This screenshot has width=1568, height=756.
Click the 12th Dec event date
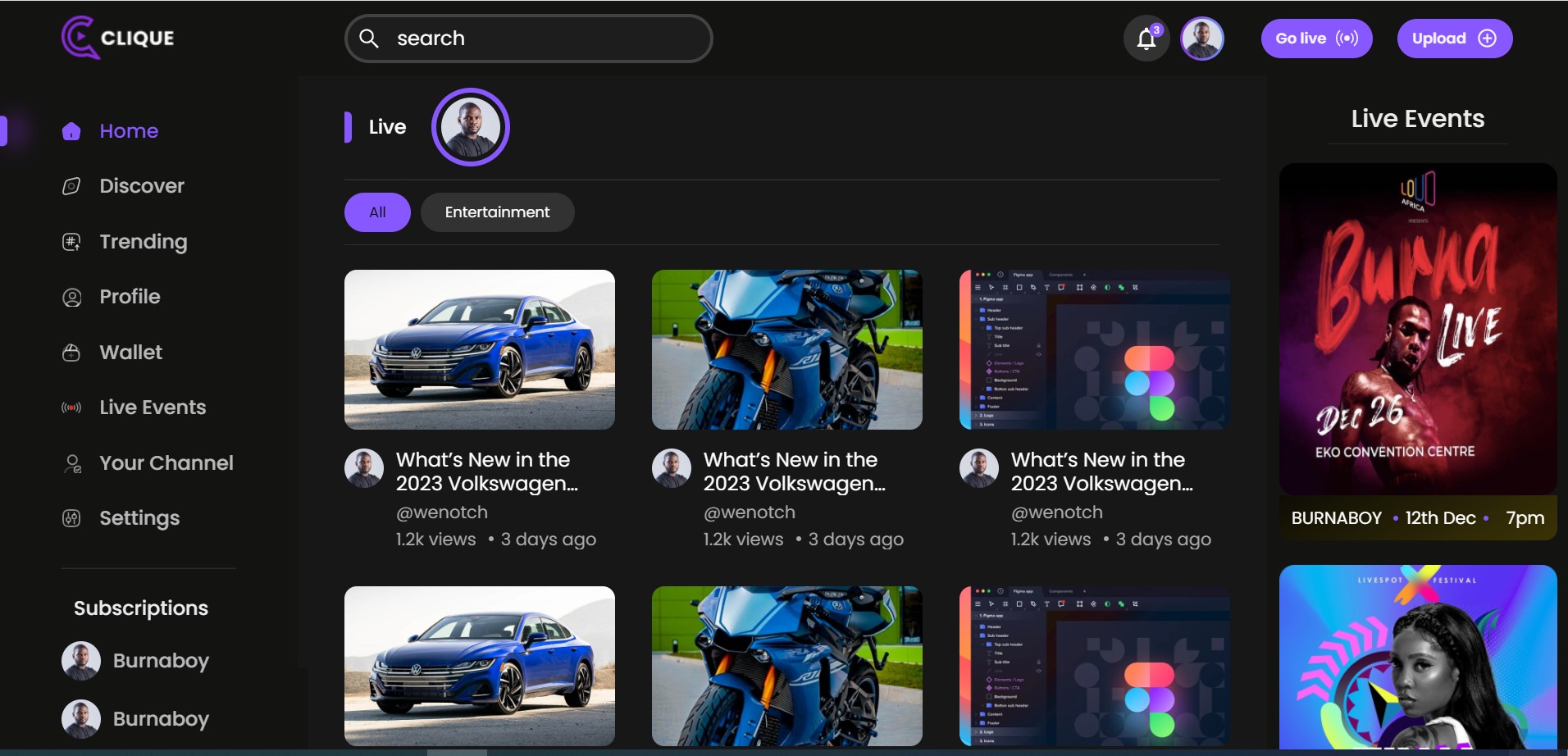coord(1440,518)
